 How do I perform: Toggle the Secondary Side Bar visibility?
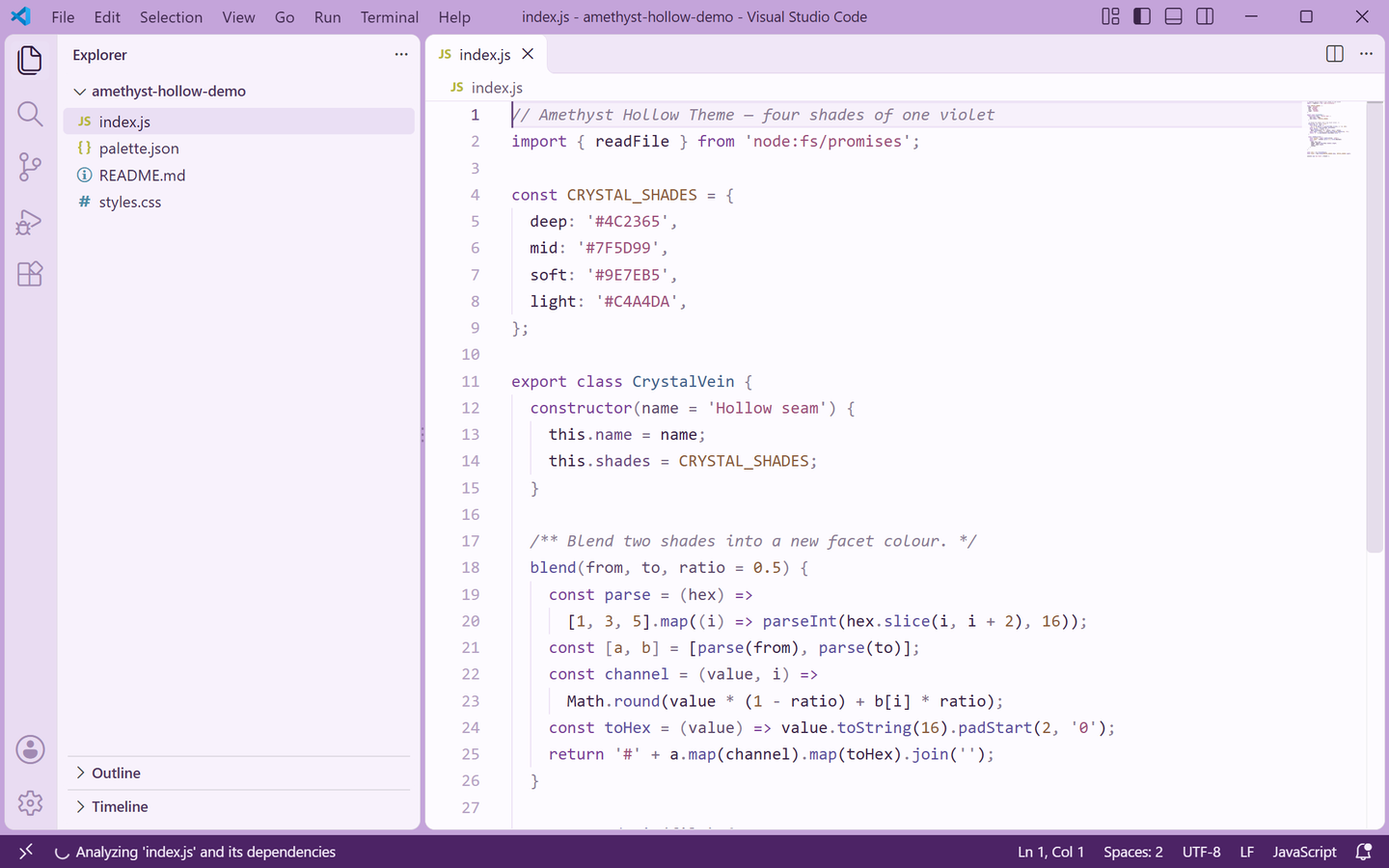coord(1205,16)
